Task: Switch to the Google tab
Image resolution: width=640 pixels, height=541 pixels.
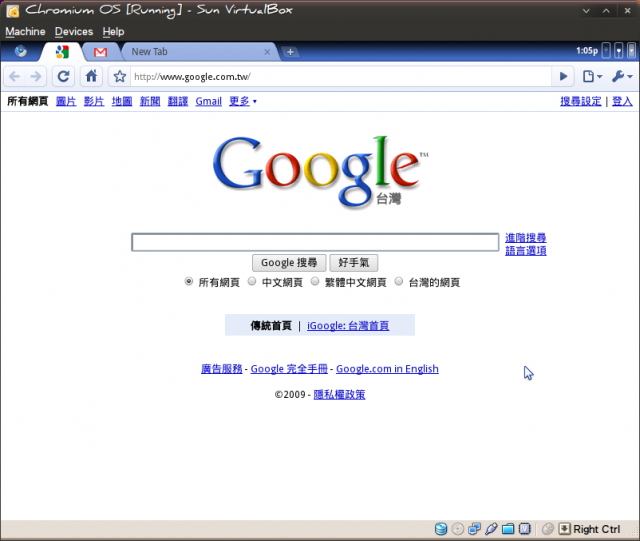Action: tap(62, 52)
